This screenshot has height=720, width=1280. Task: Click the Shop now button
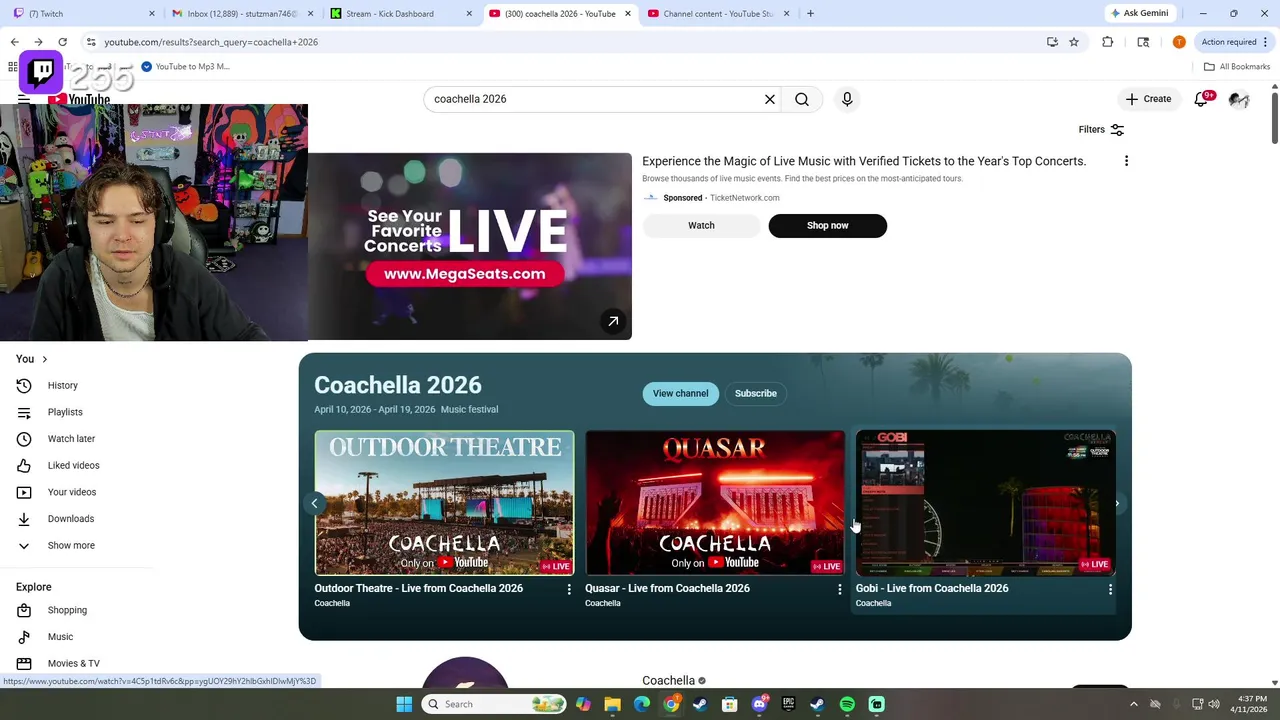tap(827, 226)
